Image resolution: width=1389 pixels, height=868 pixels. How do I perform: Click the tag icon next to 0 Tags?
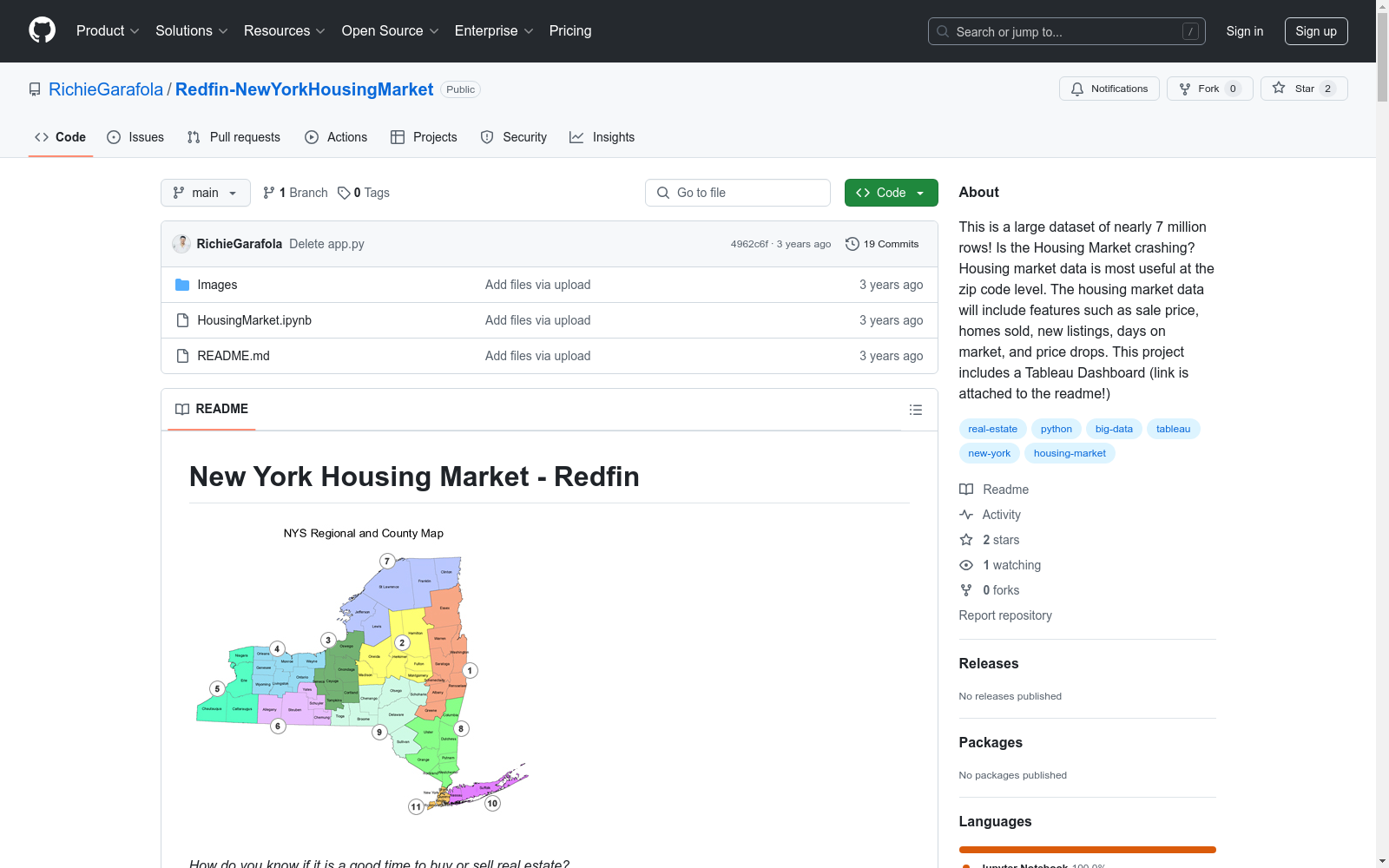coord(344,193)
